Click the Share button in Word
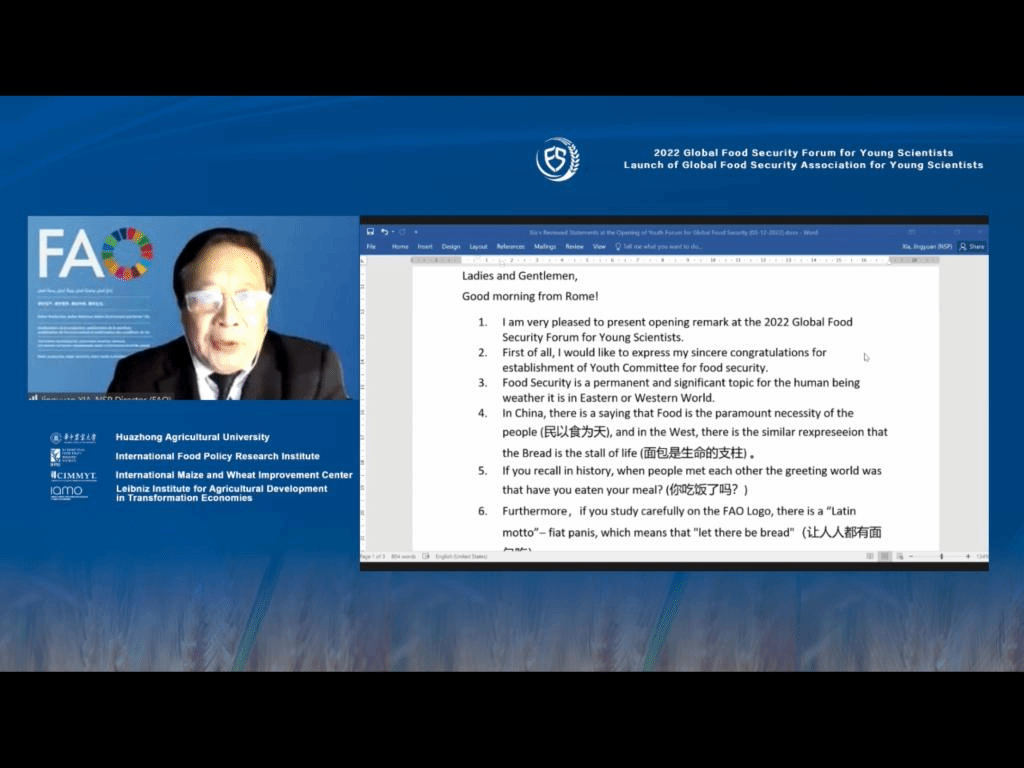 coord(971,246)
